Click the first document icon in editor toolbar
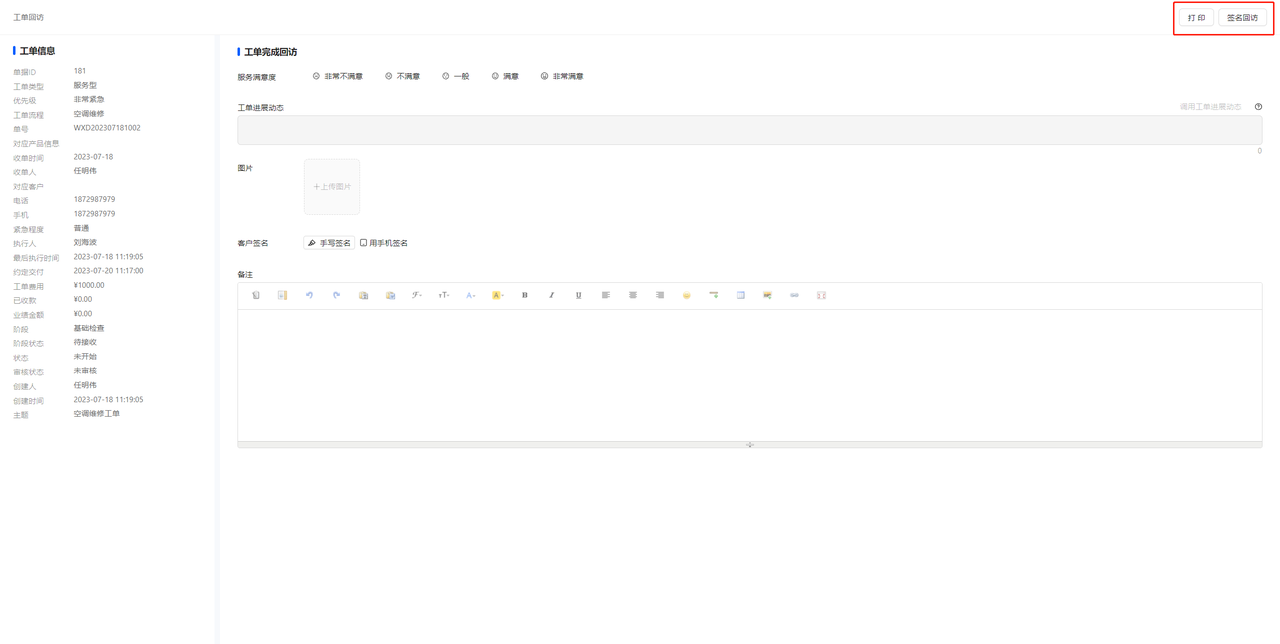Image resolution: width=1280 pixels, height=644 pixels. 256,295
